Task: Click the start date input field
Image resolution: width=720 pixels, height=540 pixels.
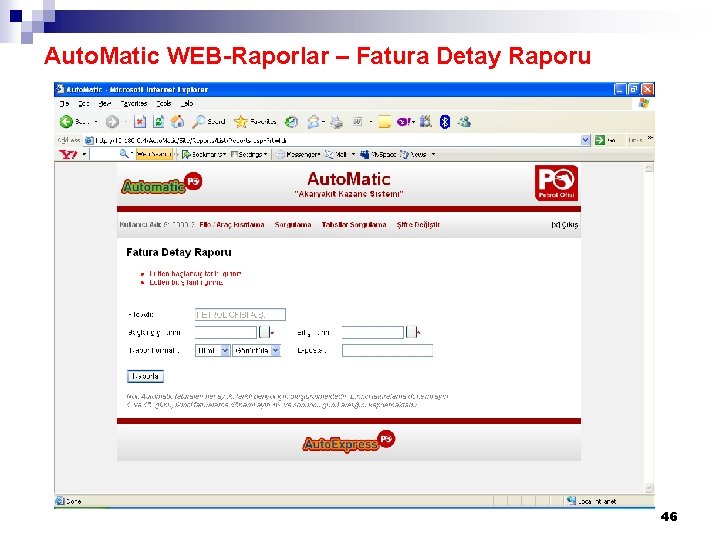Action: (226, 332)
